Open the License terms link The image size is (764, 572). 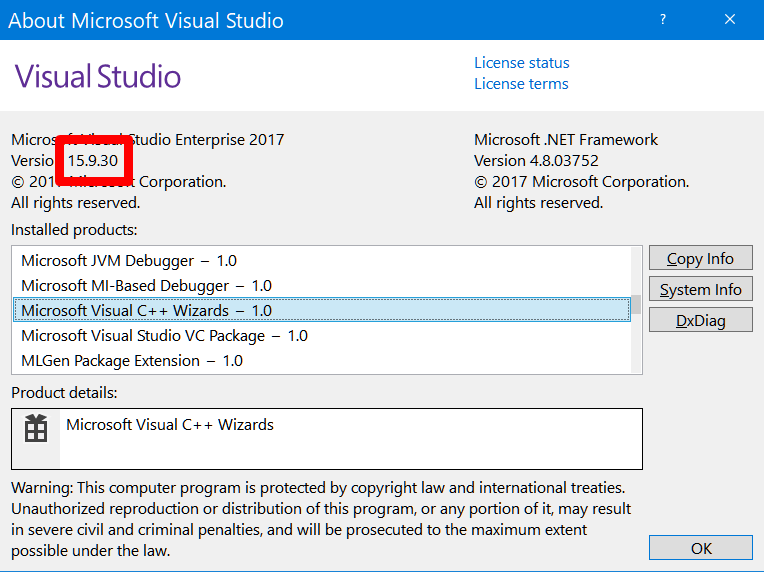click(x=521, y=84)
